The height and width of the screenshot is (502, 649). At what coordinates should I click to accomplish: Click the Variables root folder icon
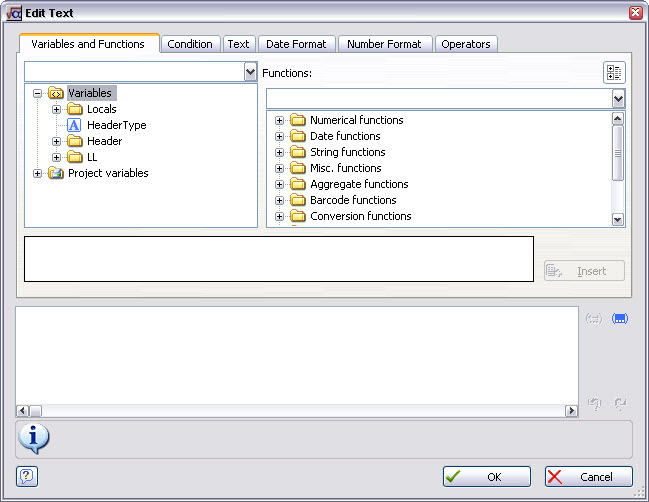click(55, 93)
